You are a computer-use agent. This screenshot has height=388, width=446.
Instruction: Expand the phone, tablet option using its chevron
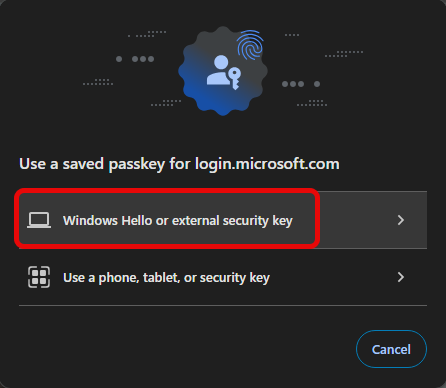coord(401,277)
